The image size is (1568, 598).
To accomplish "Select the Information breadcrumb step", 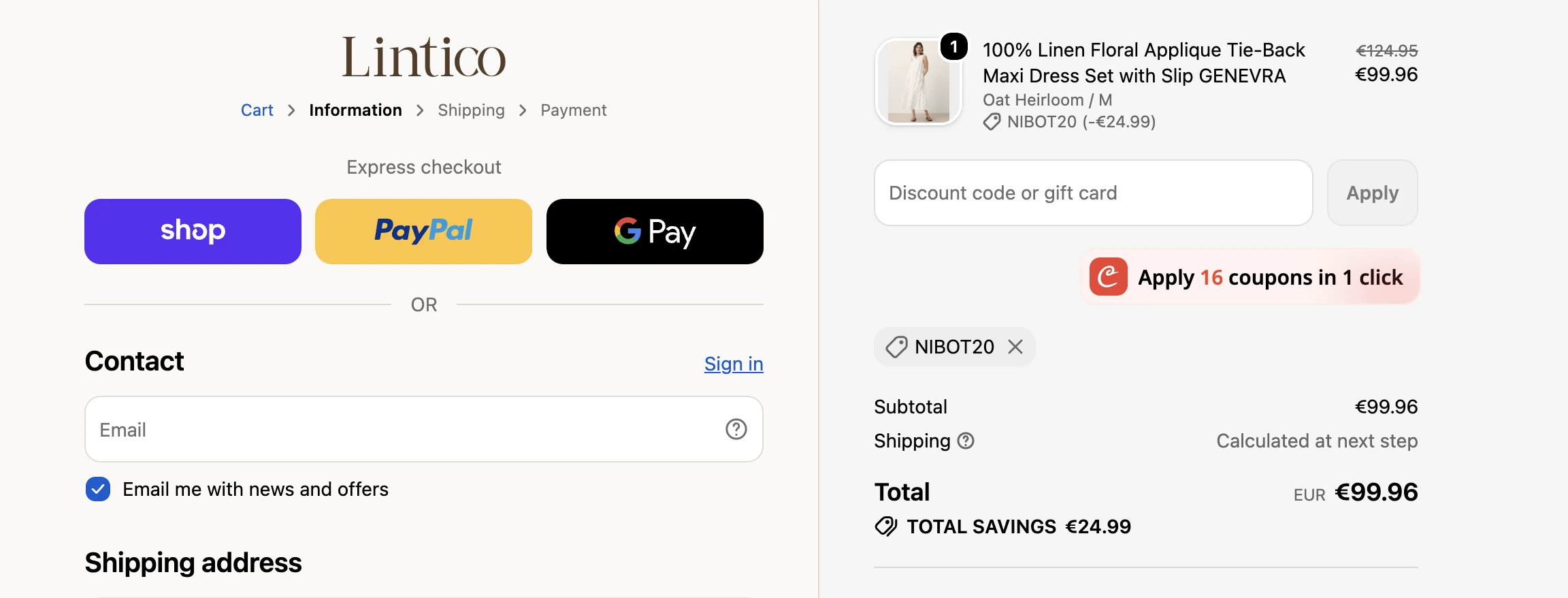I will (x=355, y=110).
